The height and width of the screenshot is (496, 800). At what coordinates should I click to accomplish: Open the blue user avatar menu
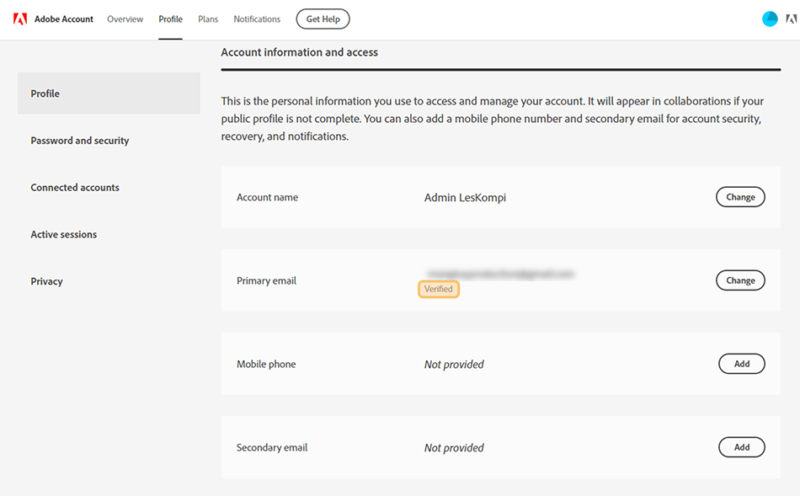coord(769,19)
